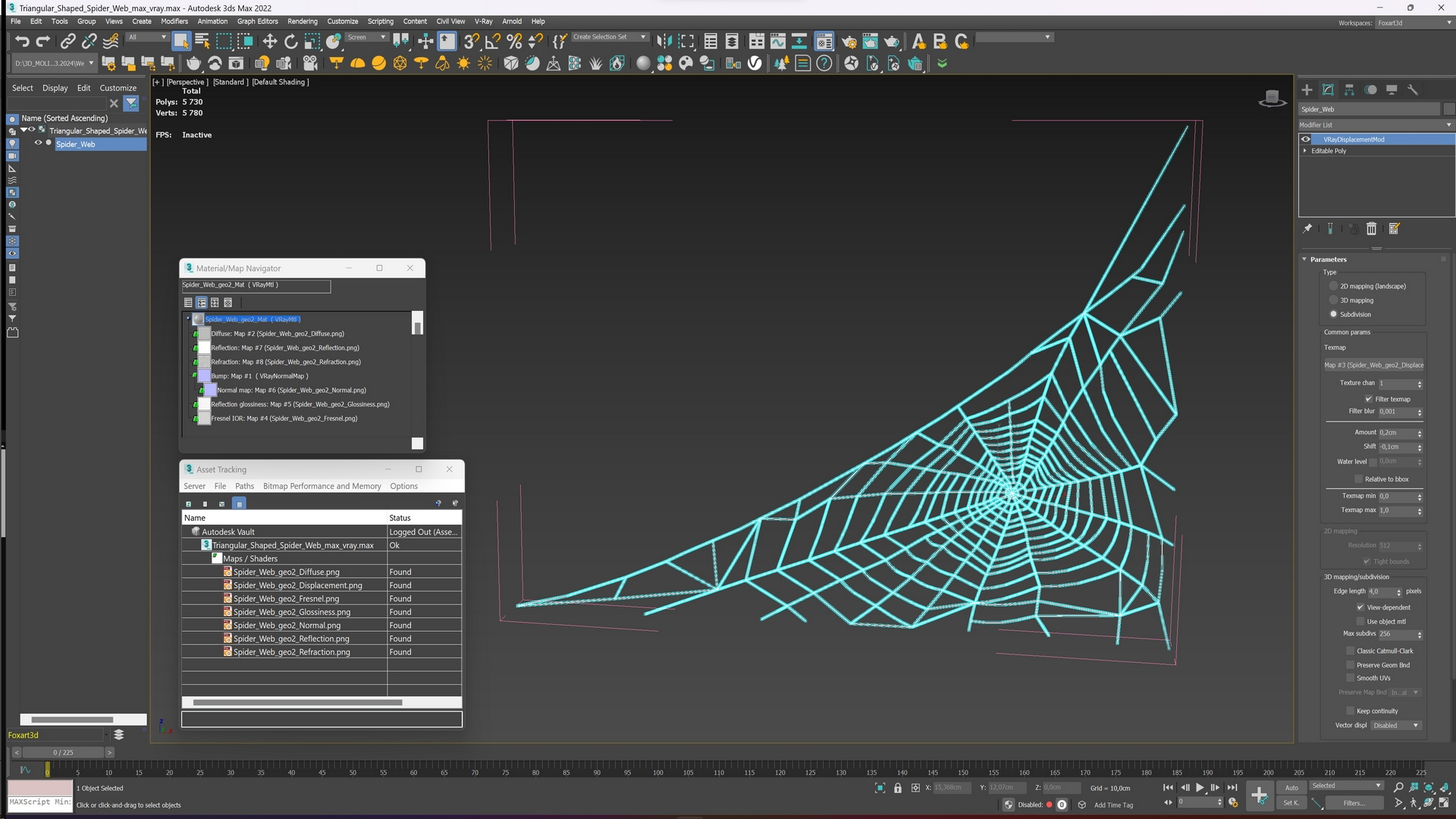Image resolution: width=1456 pixels, height=819 pixels.
Task: Click the Undo icon in toolbar
Action: [21, 41]
